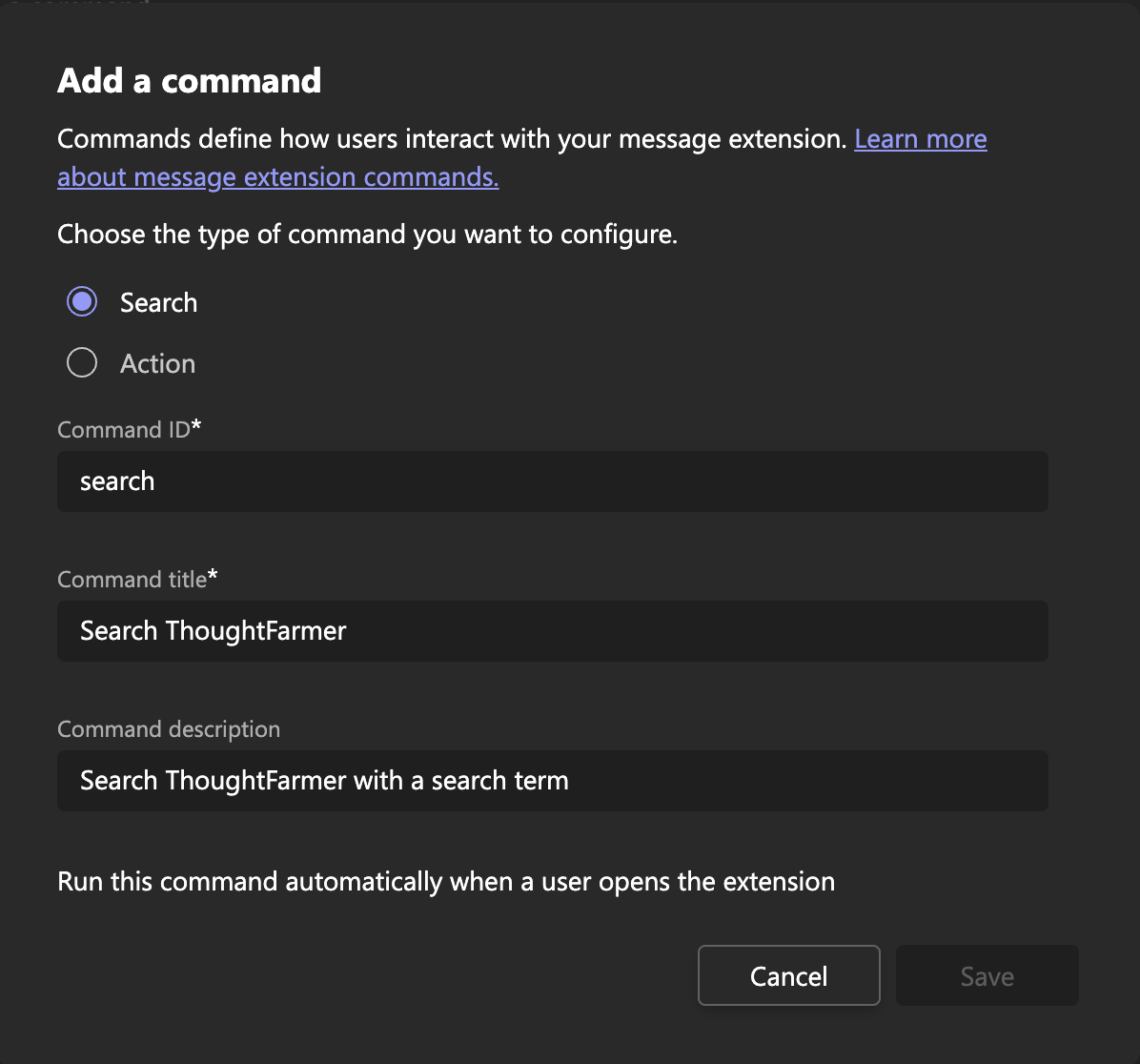Image resolution: width=1140 pixels, height=1064 pixels.
Task: Select the Action radio button
Action: coord(82,363)
